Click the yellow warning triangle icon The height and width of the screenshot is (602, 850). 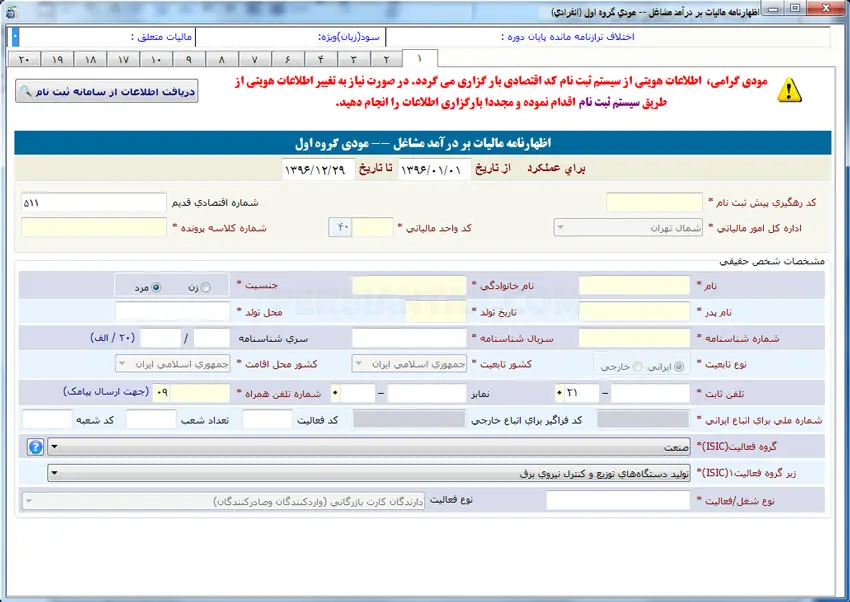pyautogui.click(x=789, y=90)
